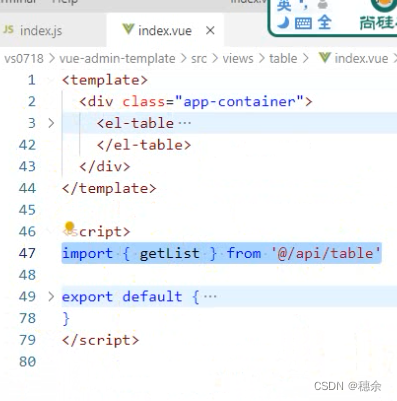Open vue-admin-template breadcrumb segment
397x401 pixels.
(x=117, y=59)
